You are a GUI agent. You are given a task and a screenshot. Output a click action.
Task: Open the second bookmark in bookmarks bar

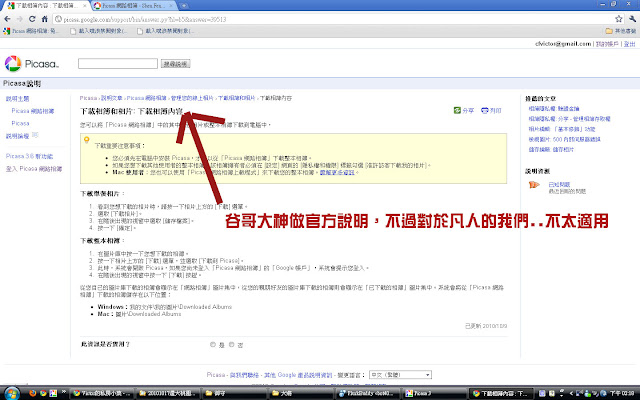98,31
